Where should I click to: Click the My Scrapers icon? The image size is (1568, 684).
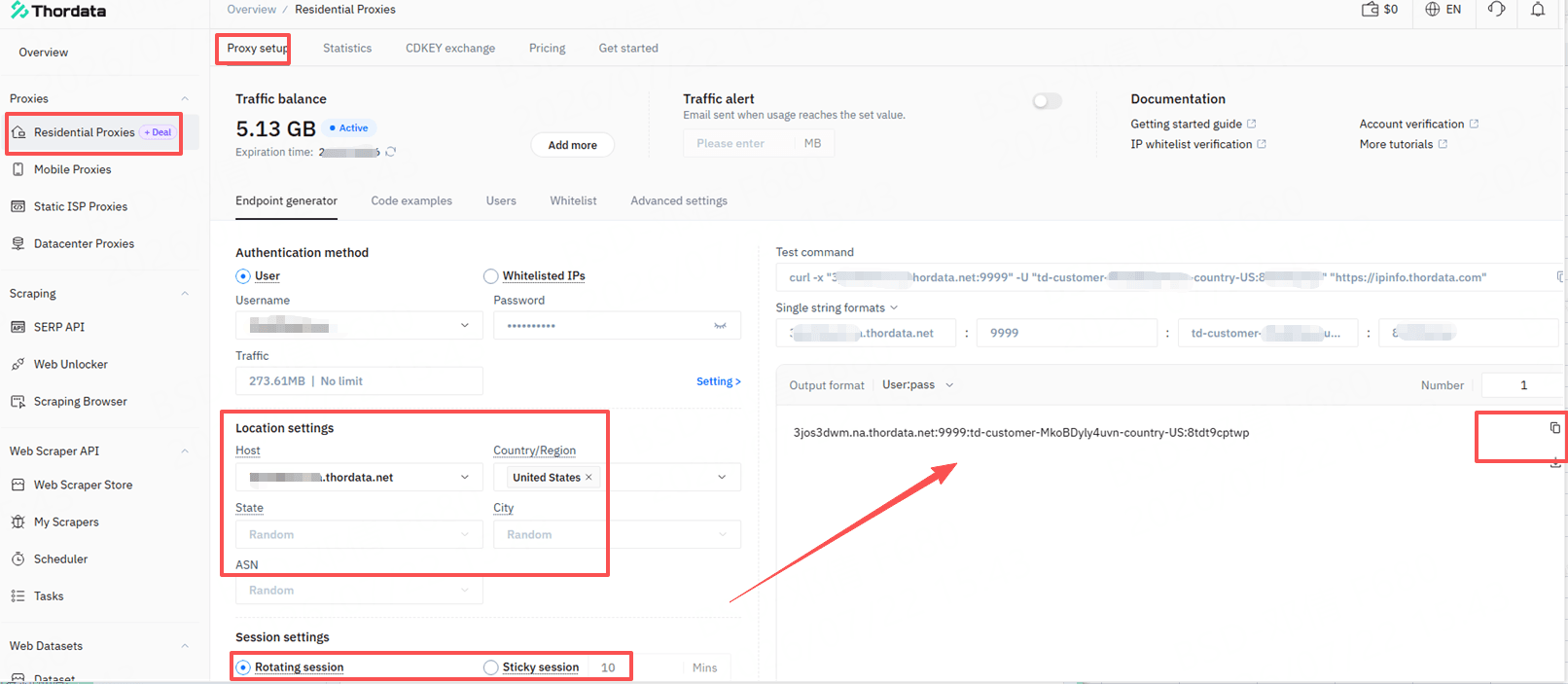18,522
